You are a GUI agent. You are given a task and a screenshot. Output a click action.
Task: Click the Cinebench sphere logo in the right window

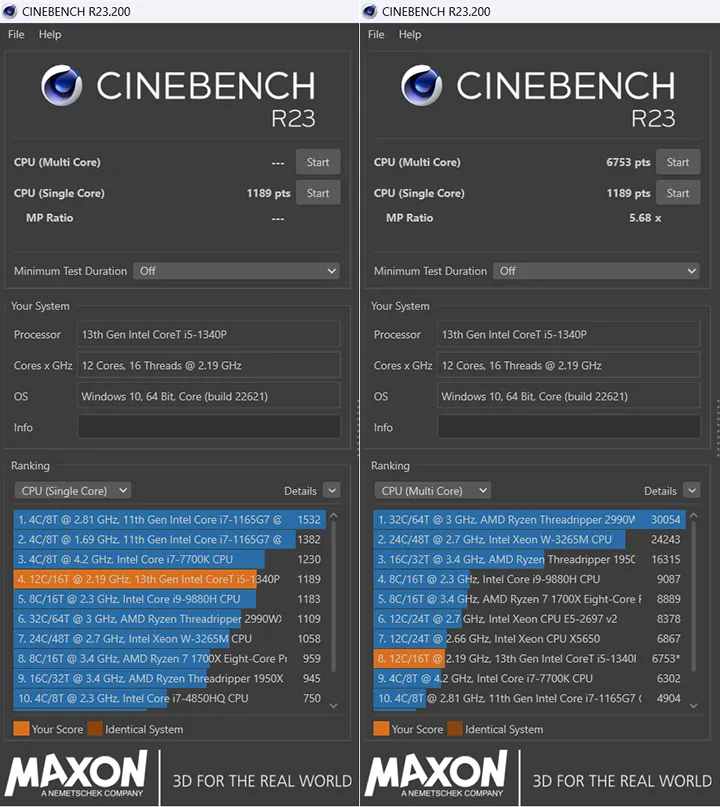pos(422,86)
